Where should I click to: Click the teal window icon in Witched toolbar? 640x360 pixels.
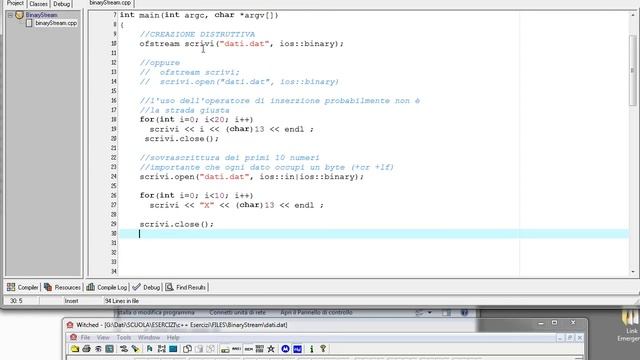click(173, 349)
